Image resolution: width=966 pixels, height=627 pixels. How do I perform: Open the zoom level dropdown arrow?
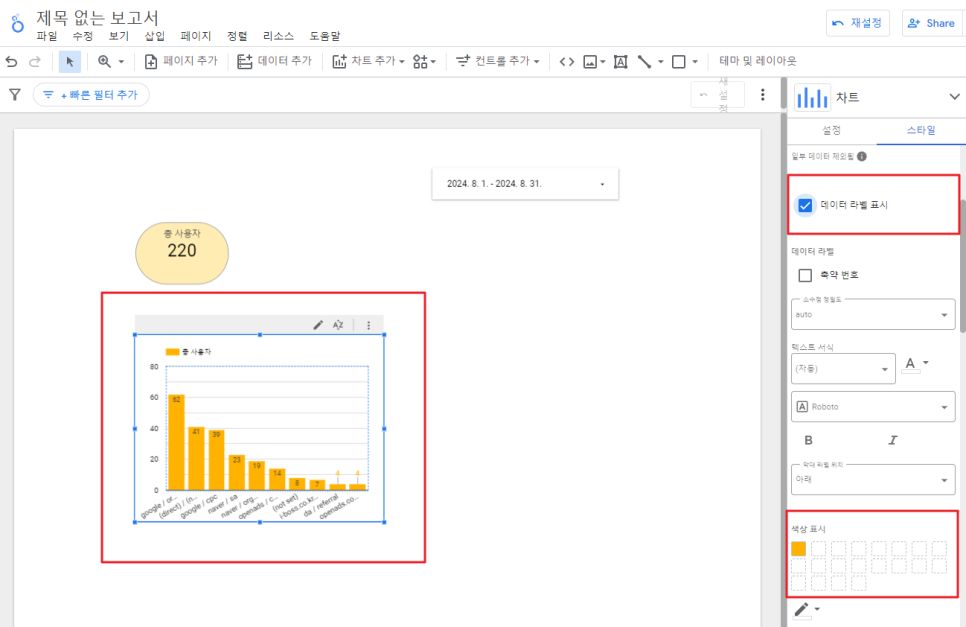[121, 62]
